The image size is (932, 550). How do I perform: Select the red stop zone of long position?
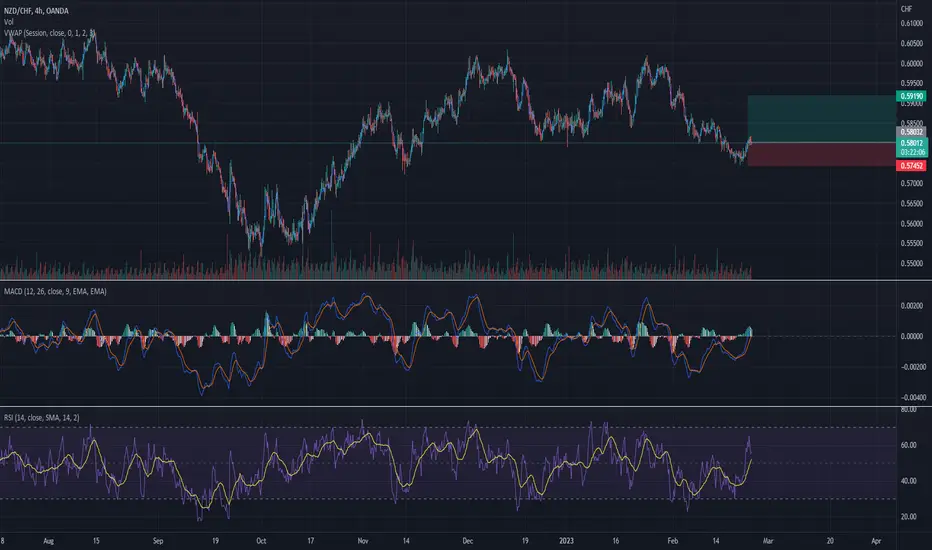[822, 154]
